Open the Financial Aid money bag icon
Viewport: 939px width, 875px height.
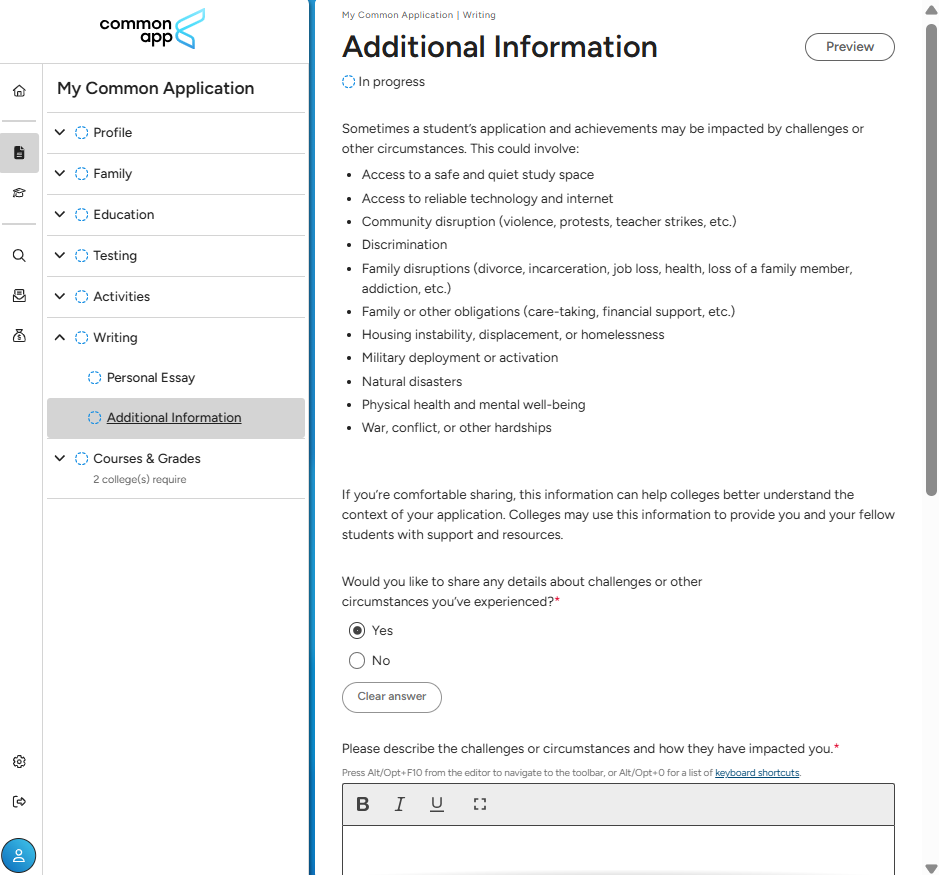(x=19, y=336)
